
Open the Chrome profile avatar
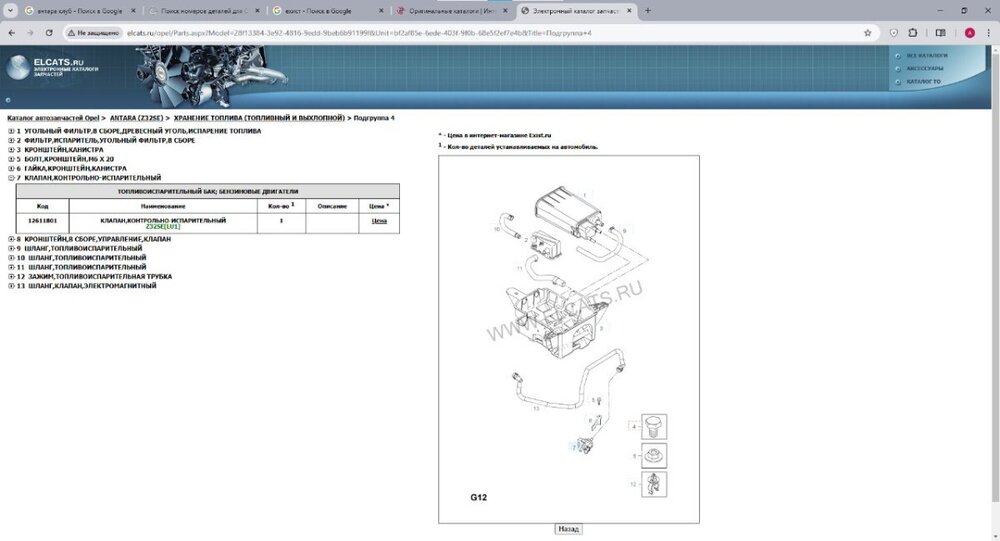coord(969,32)
